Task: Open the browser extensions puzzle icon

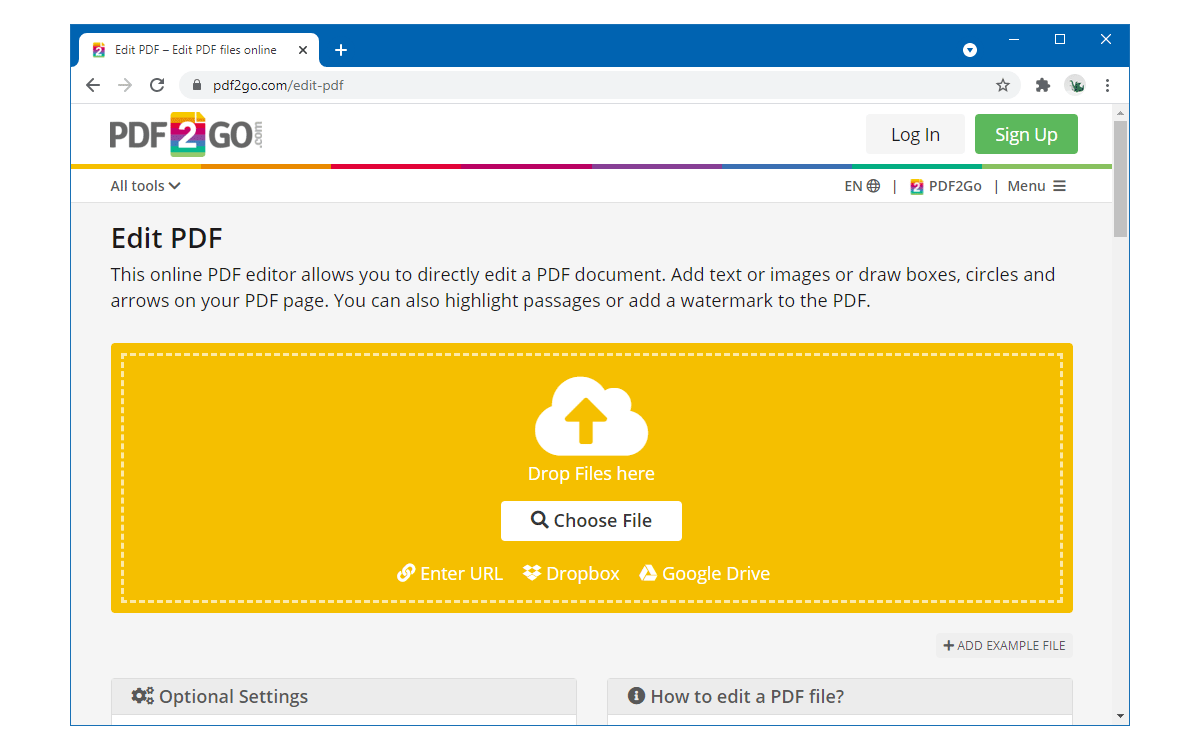Action: 1043,86
